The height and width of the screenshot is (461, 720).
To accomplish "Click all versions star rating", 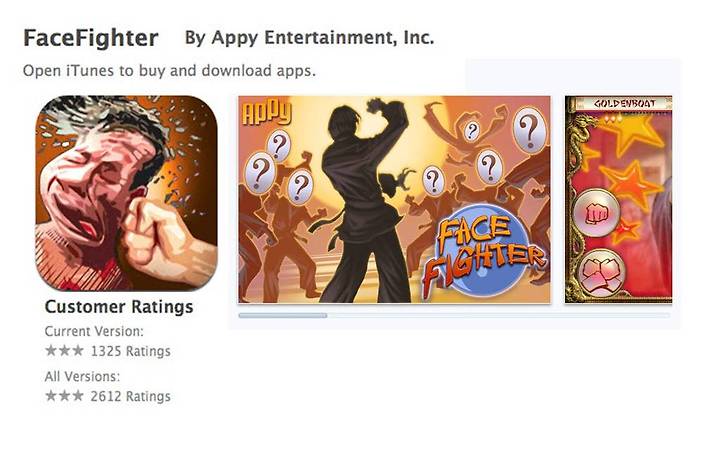I will (64, 395).
